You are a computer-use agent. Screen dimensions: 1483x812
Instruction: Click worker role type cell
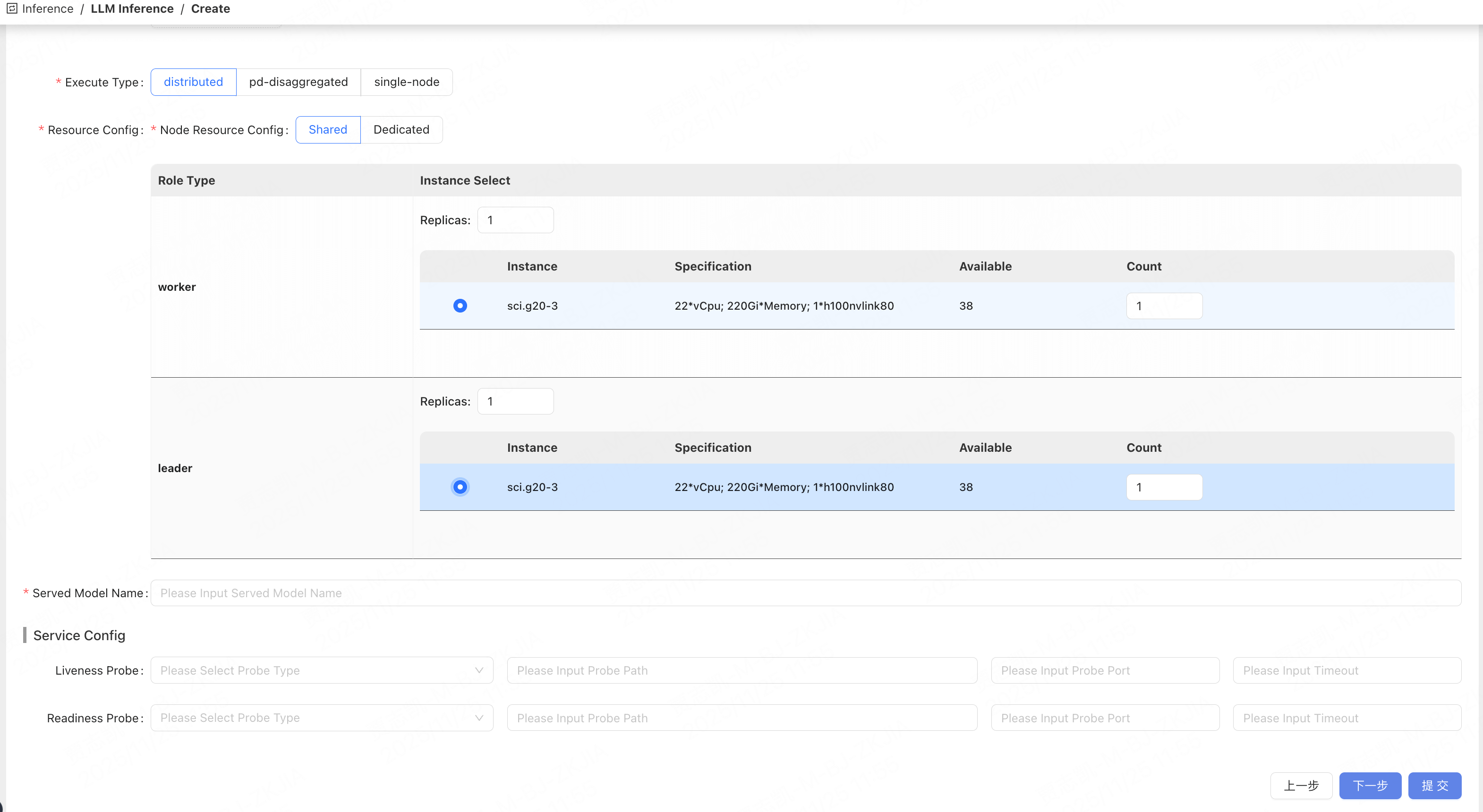point(281,287)
